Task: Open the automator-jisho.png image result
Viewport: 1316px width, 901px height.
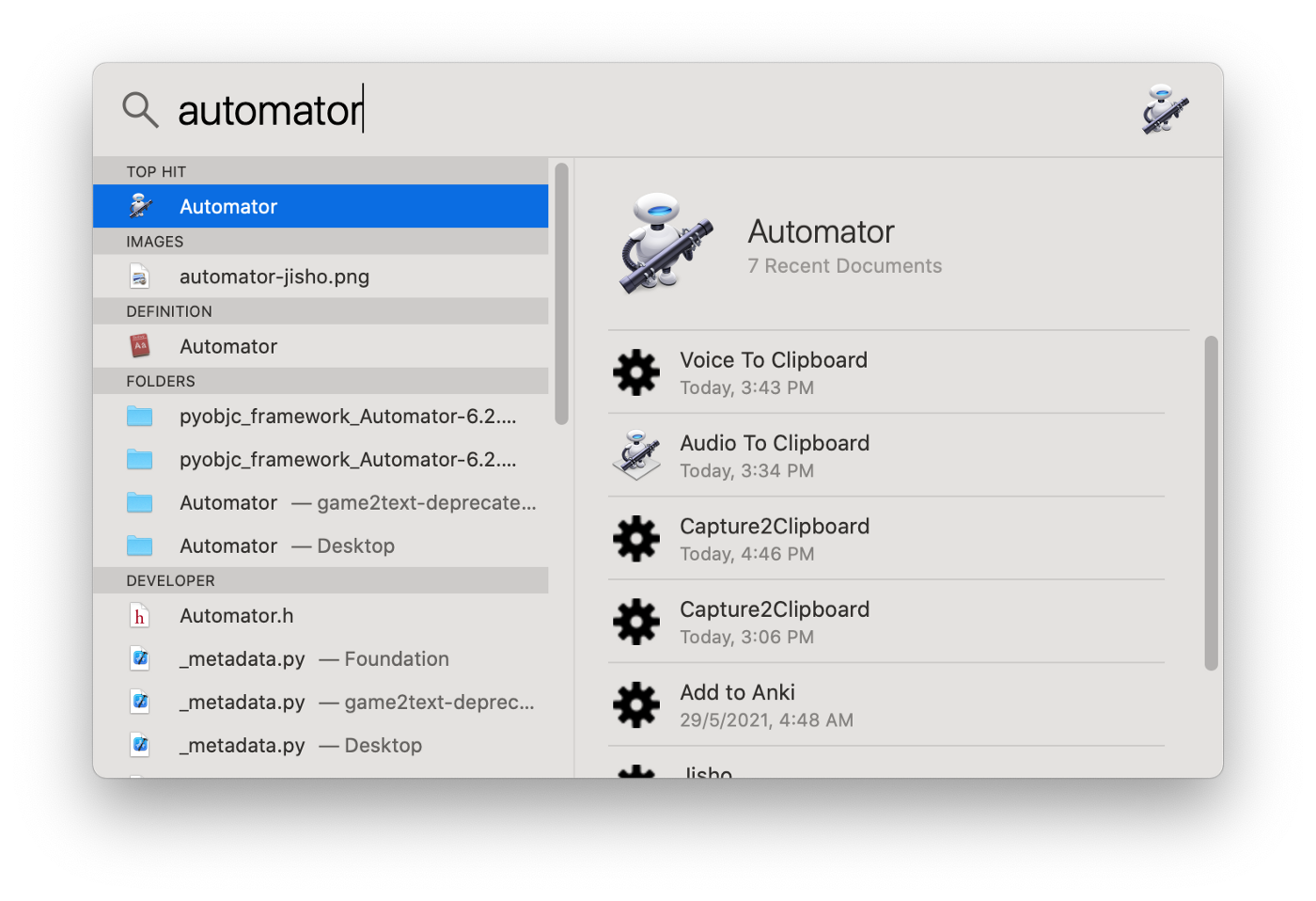Action: 321,277
